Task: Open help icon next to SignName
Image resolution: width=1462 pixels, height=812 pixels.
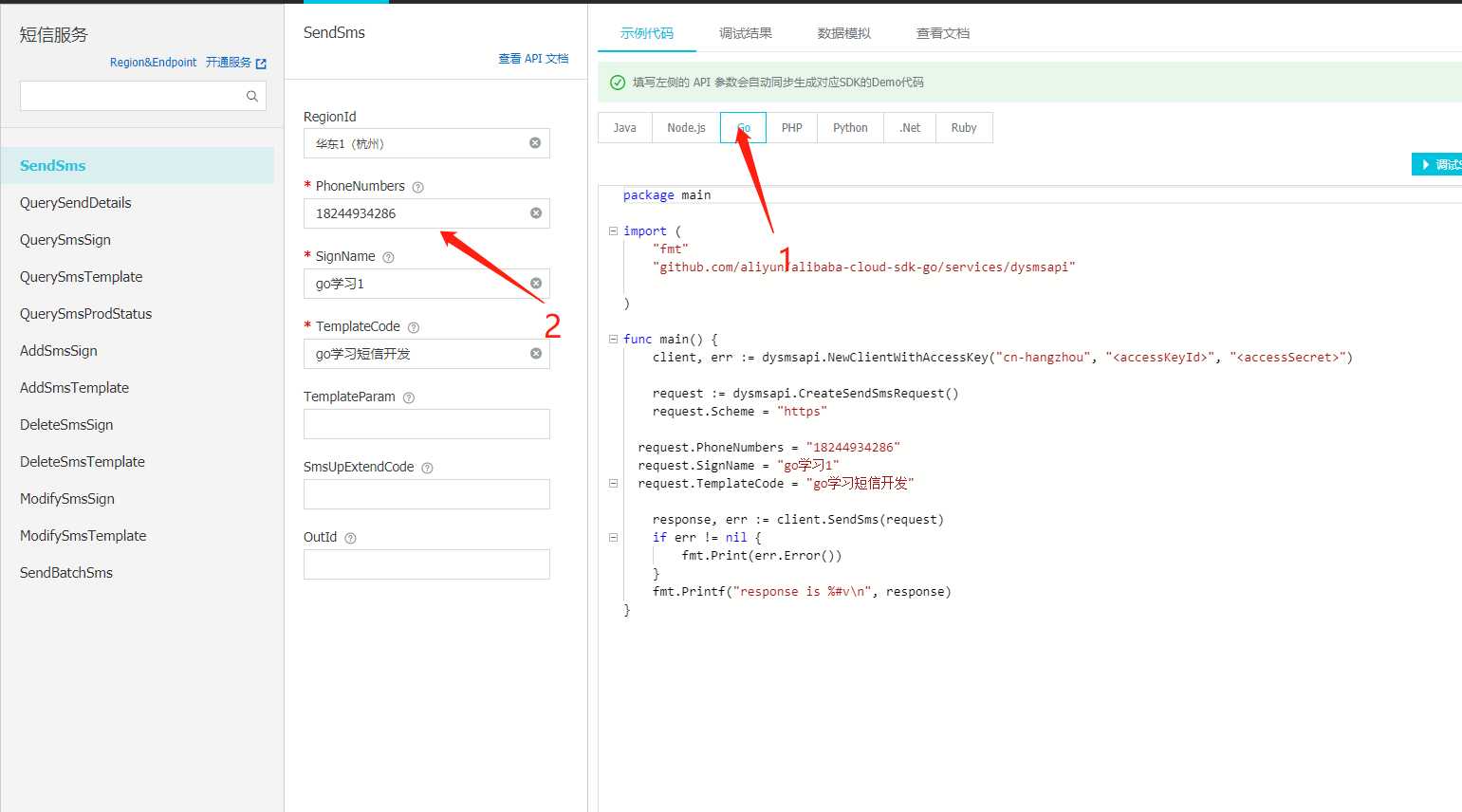Action: pyautogui.click(x=388, y=257)
